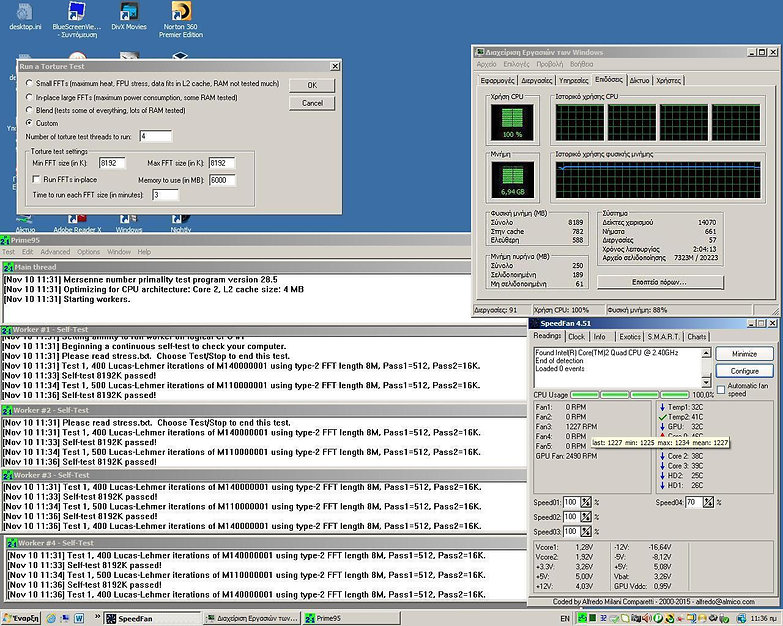Viewport: 783px width, 626px height.
Task: Open the Advanced menu in Prime95
Action: point(56,252)
